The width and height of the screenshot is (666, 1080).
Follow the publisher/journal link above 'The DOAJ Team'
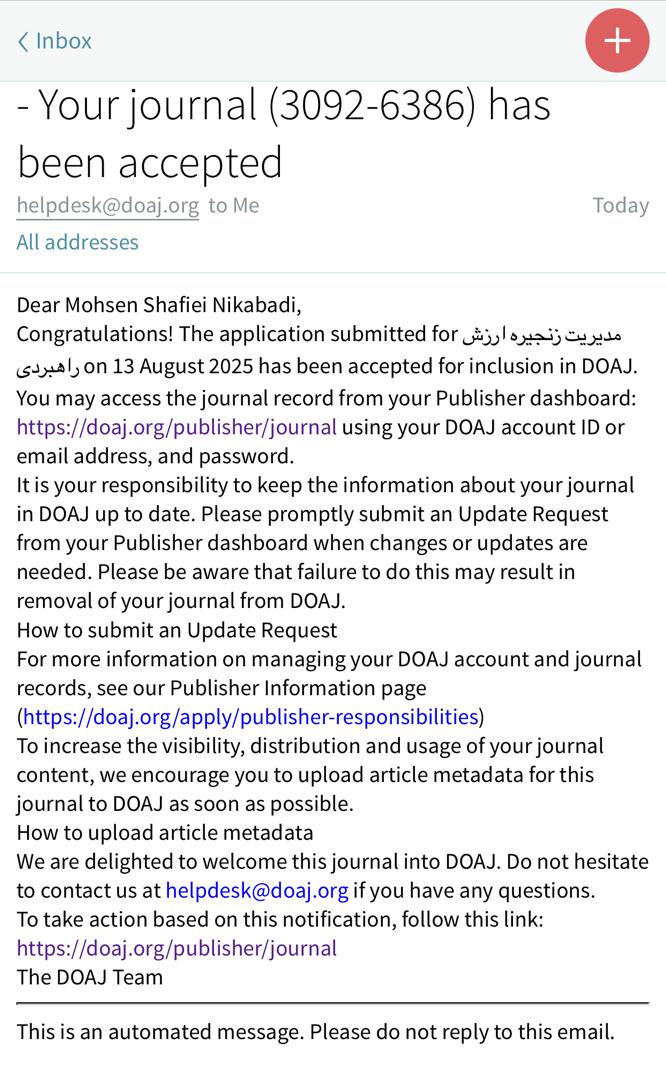tap(176, 948)
